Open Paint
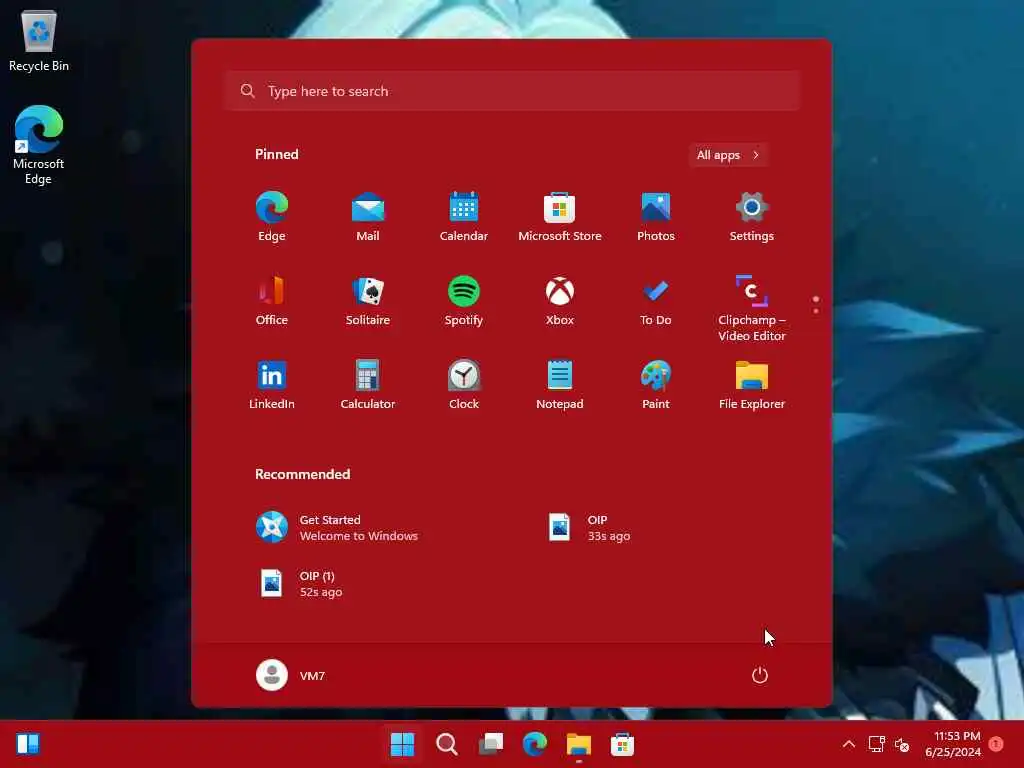Screen dimensions: 1024x768 click(656, 385)
